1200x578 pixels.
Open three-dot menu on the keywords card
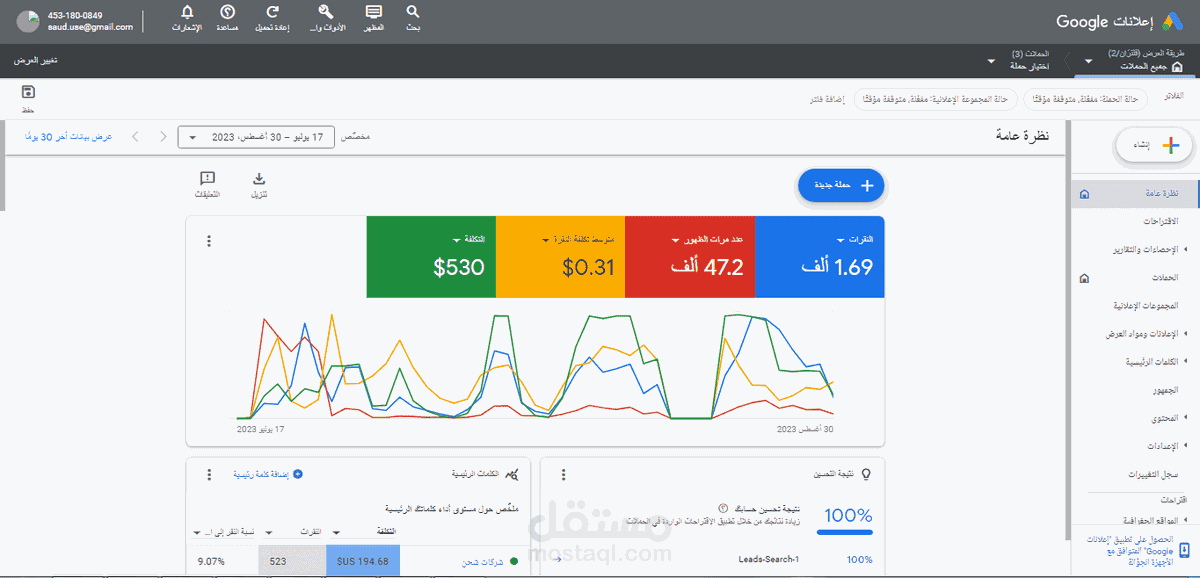point(208,474)
